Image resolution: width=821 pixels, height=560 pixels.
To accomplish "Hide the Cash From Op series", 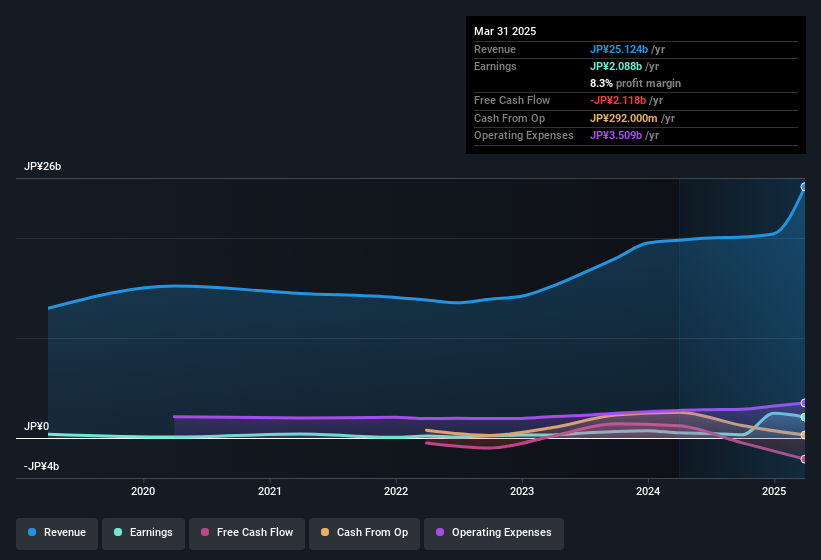I will coord(364,533).
